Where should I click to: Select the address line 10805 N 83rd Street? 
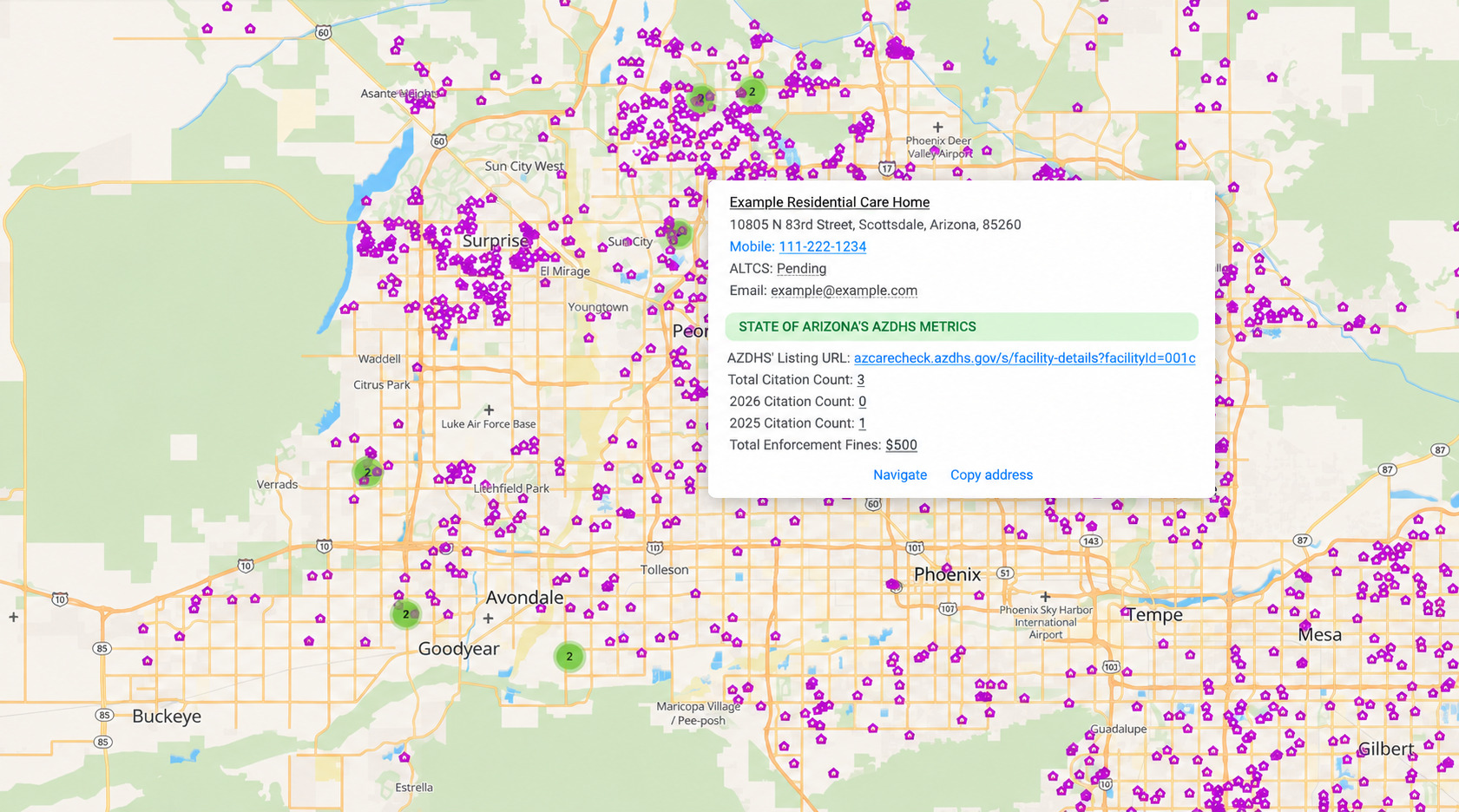point(875,225)
